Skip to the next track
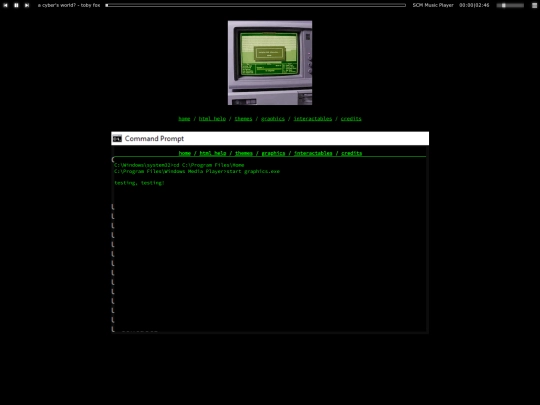This screenshot has height=405, width=540. (27, 5)
